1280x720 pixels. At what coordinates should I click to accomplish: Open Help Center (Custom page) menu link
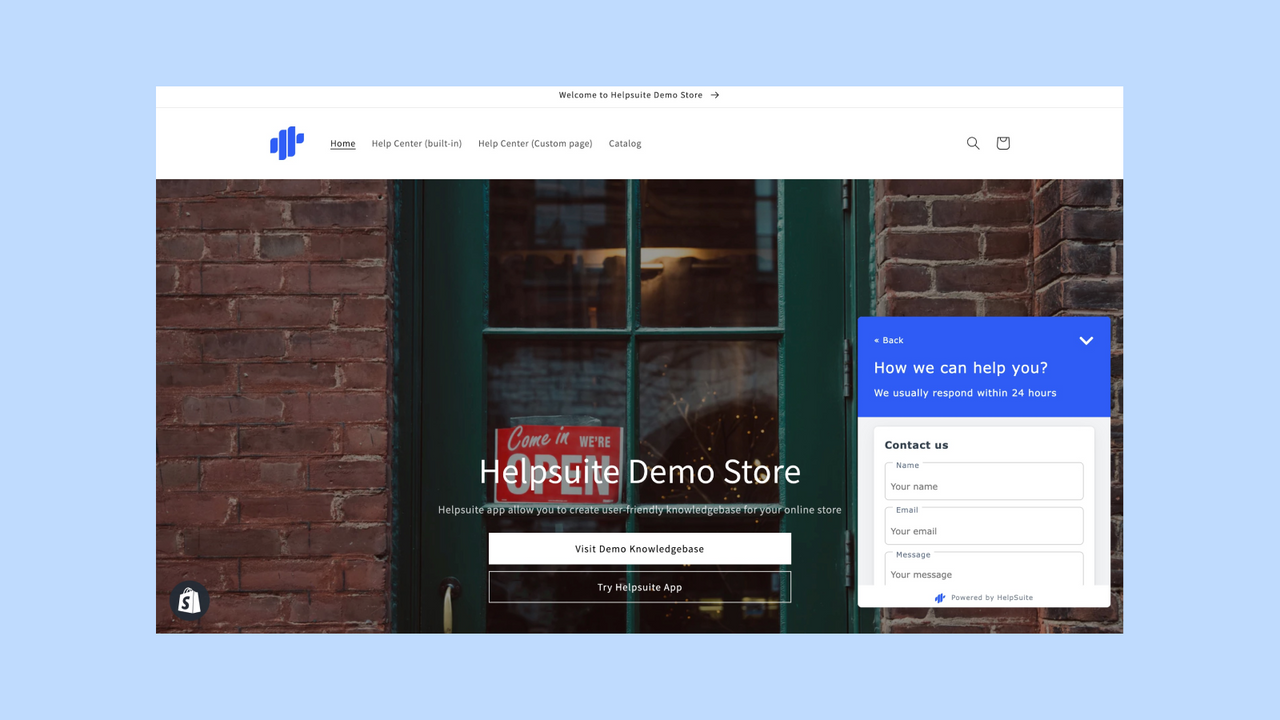(x=535, y=143)
